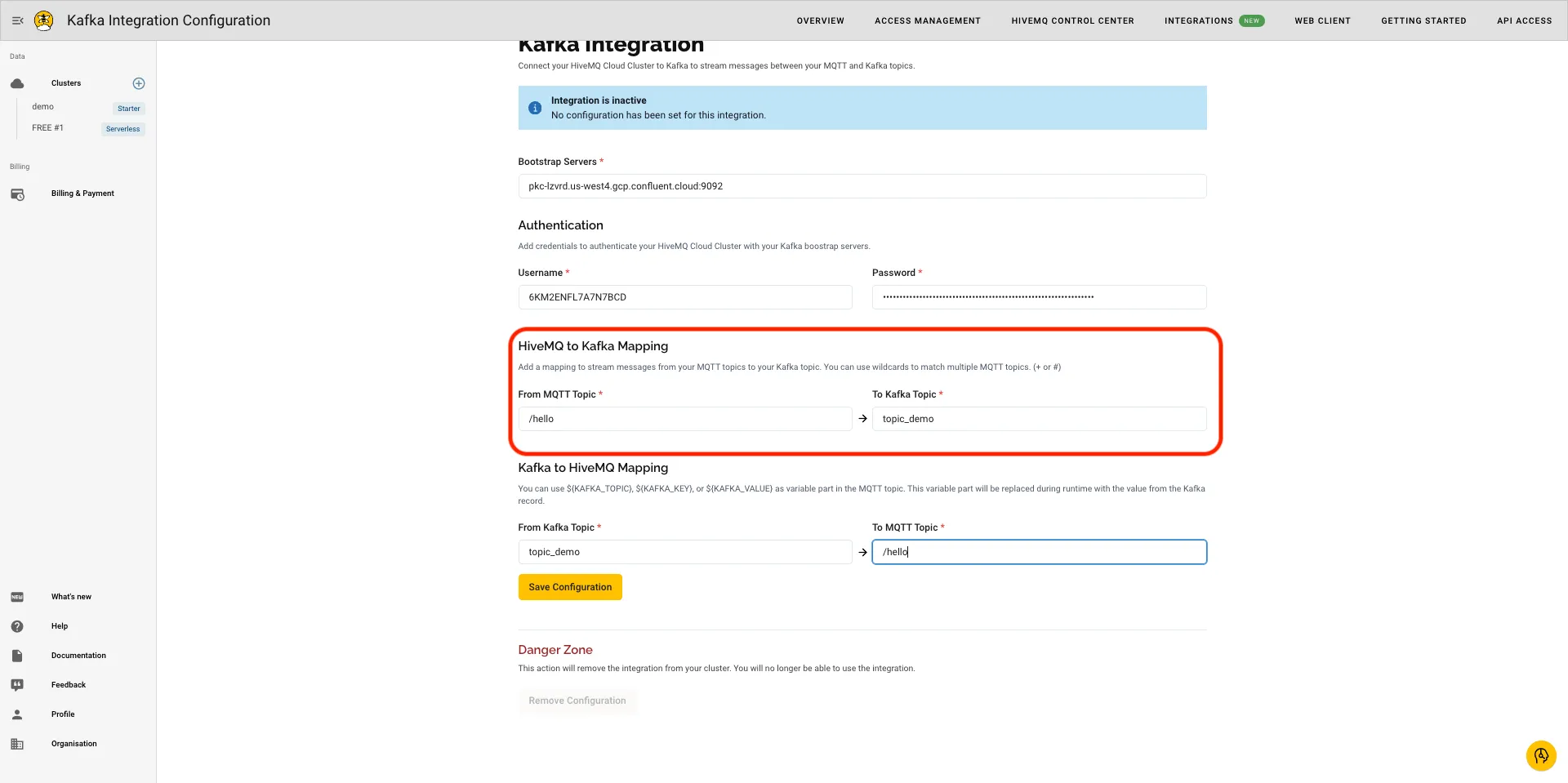The height and width of the screenshot is (783, 1568).
Task: Click the From MQTT Topic field
Action: 685,419
